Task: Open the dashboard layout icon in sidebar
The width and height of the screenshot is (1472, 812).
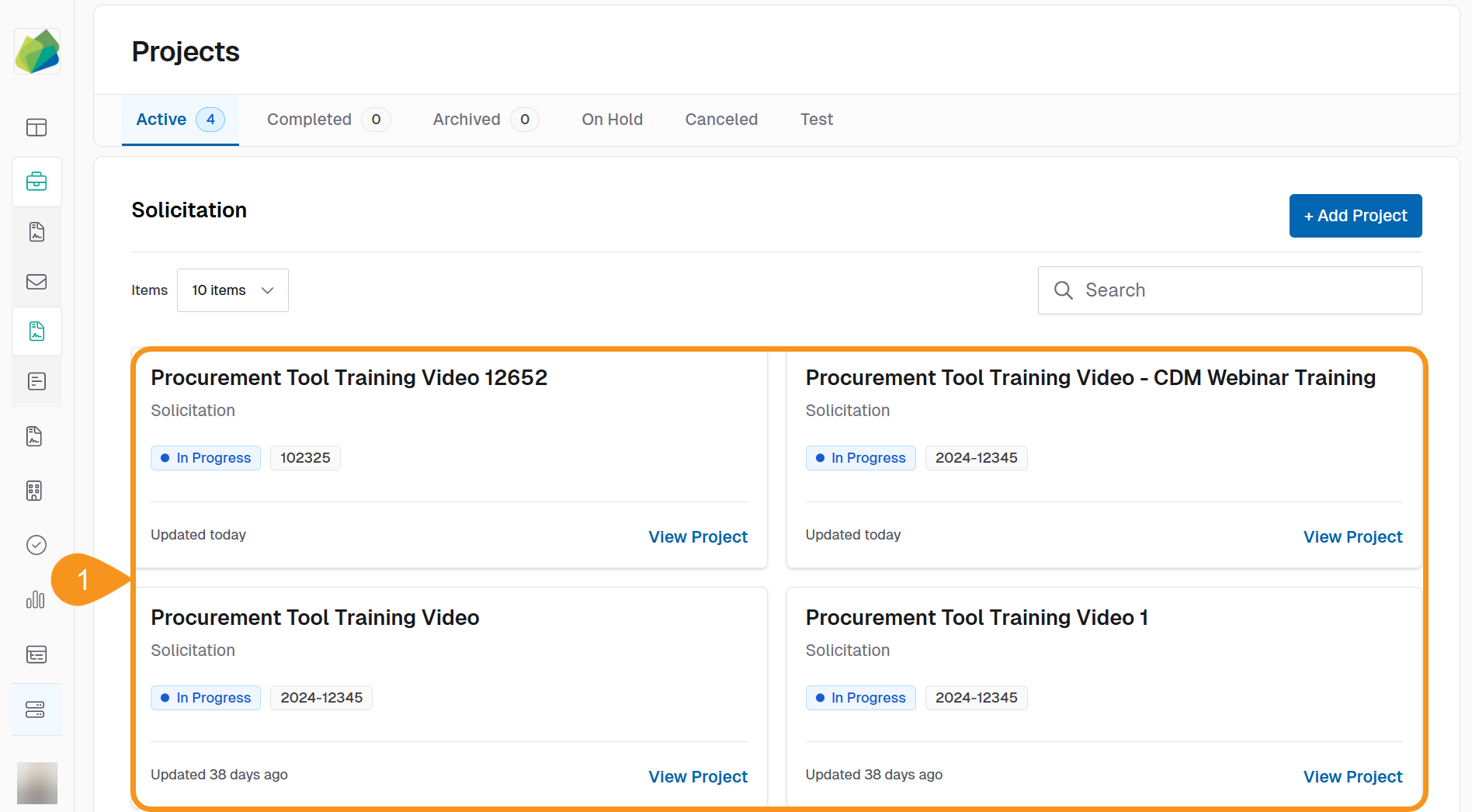Action: pos(36,127)
